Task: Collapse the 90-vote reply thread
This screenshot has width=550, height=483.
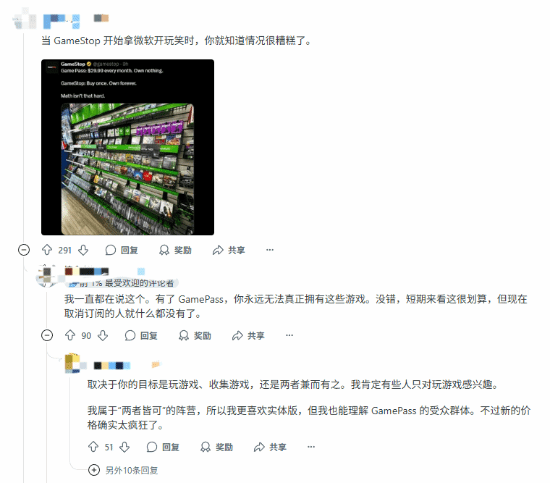Action: click(47, 335)
